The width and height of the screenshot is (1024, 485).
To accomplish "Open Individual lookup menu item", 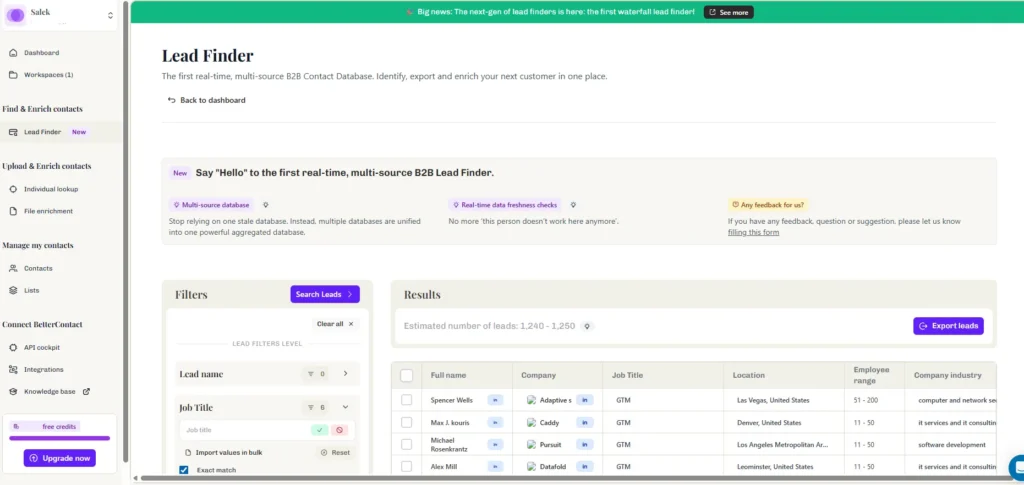I will tap(51, 189).
